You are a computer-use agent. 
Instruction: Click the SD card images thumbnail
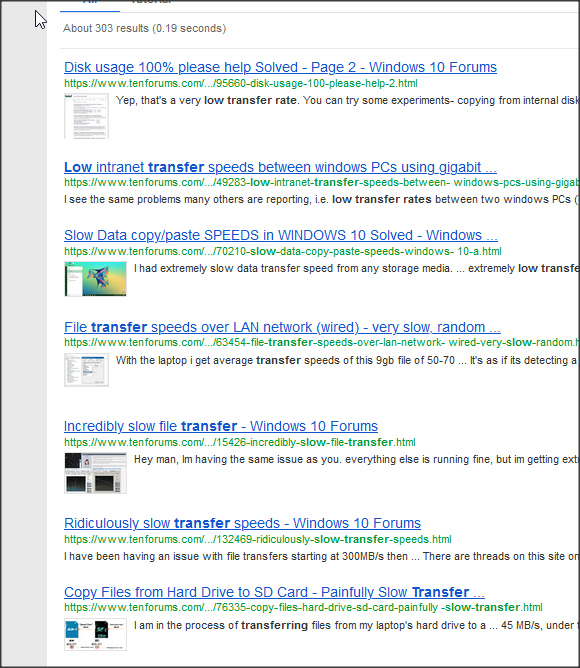[x=95, y=634]
